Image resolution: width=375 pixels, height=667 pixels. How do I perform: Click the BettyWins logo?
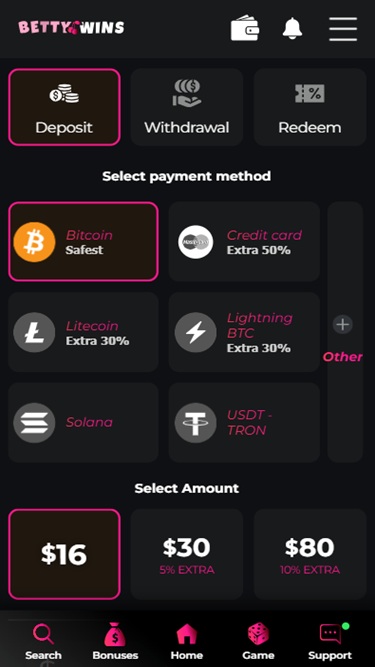(x=71, y=28)
